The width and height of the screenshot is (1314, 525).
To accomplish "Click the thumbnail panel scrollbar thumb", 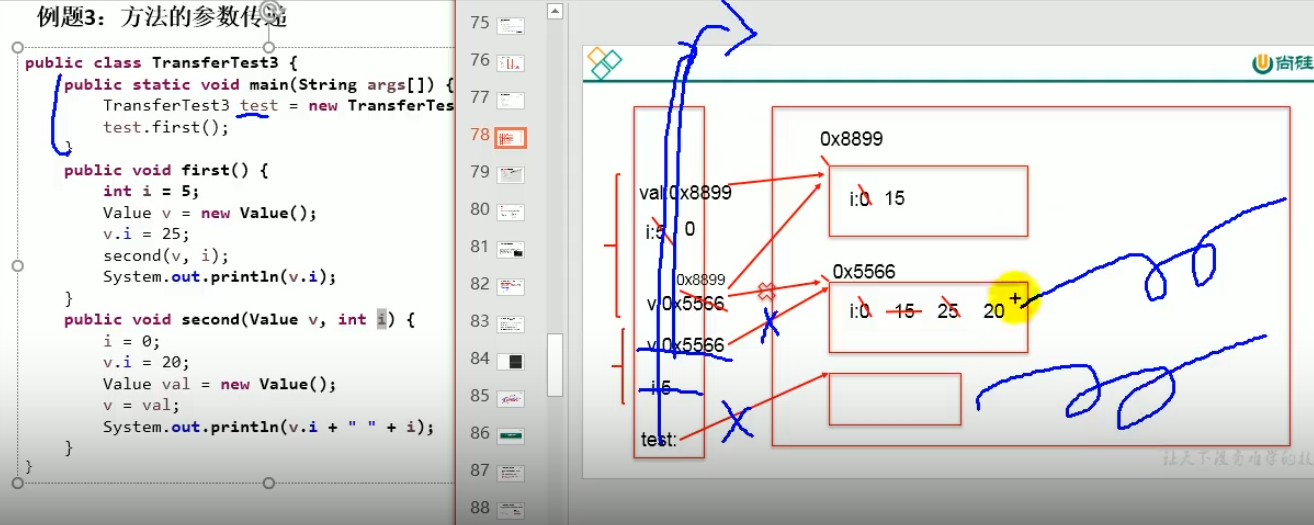I will pos(555,364).
